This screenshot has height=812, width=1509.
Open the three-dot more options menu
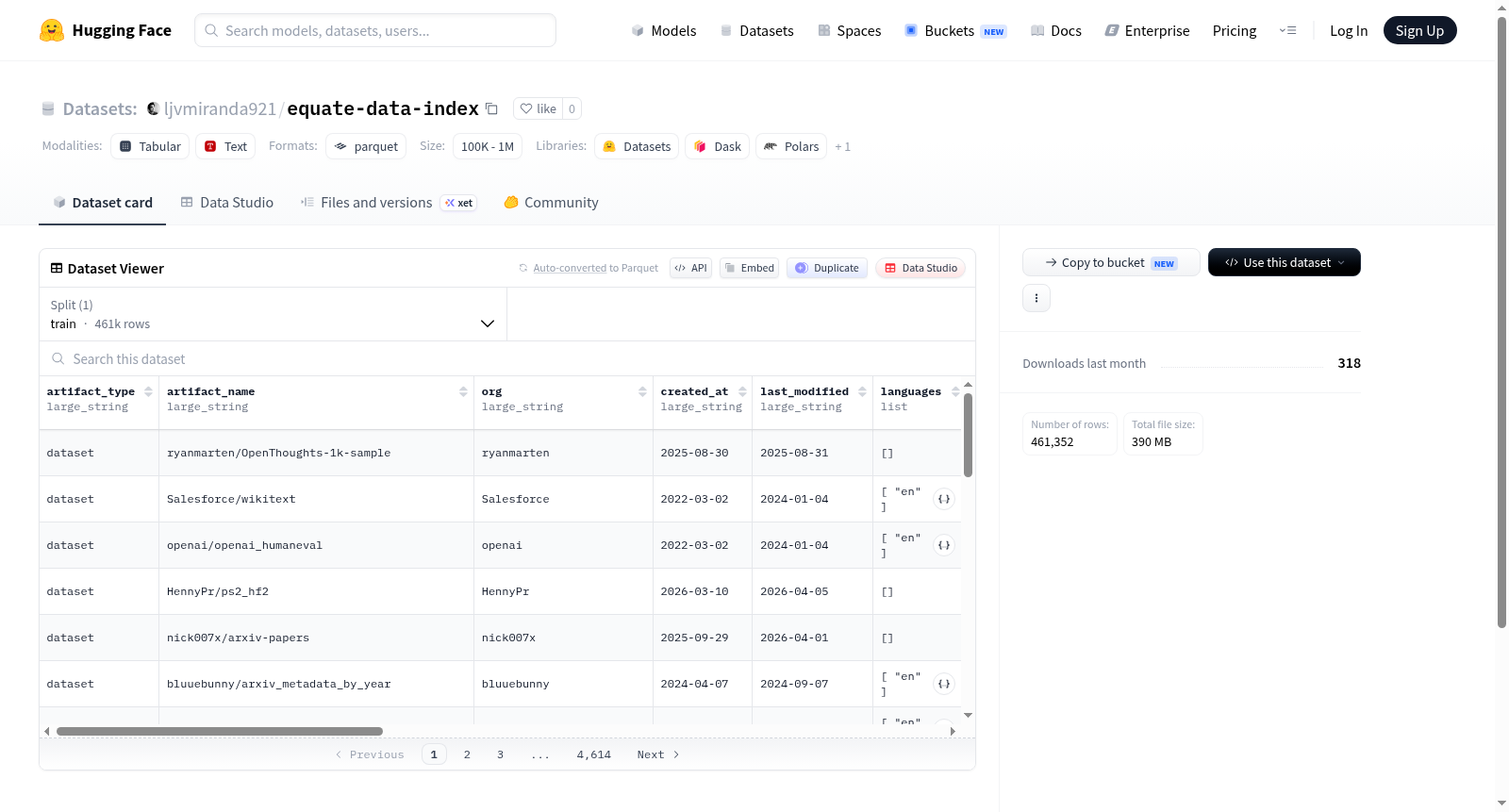1036,298
